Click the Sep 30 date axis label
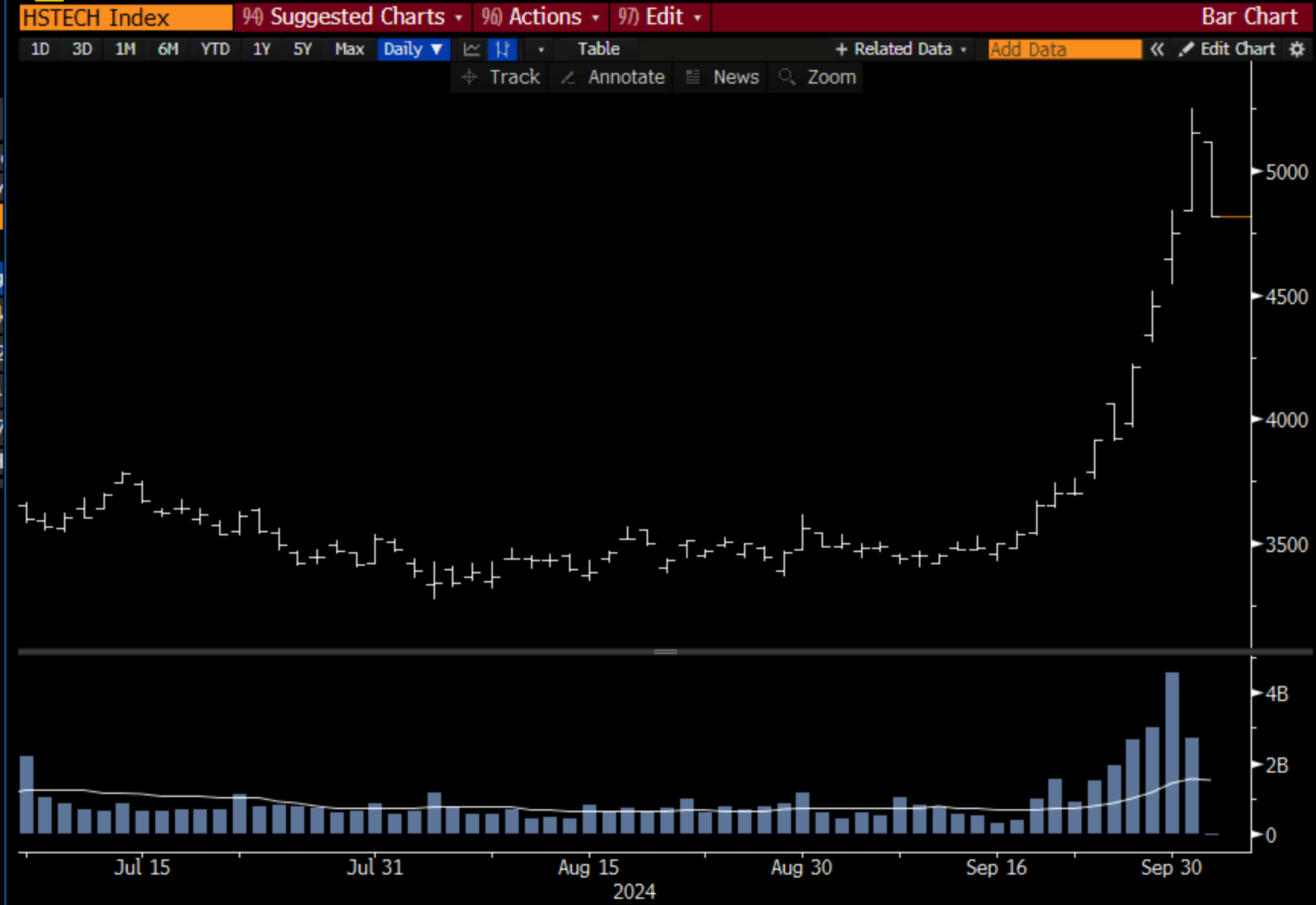Viewport: 1316px width, 905px height. point(1171,868)
